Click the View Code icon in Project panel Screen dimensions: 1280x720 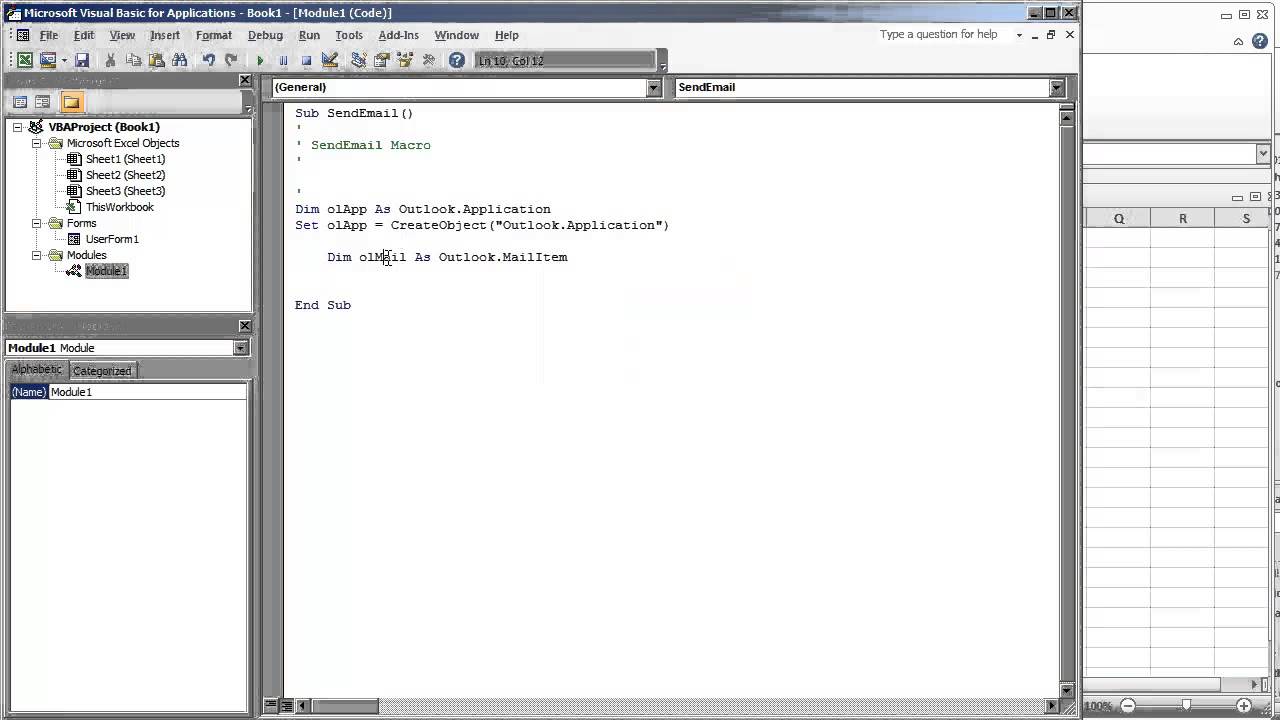coord(20,102)
